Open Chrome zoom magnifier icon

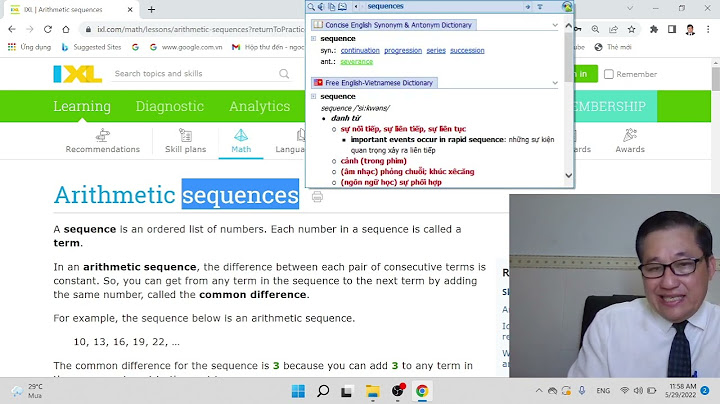[595, 29]
